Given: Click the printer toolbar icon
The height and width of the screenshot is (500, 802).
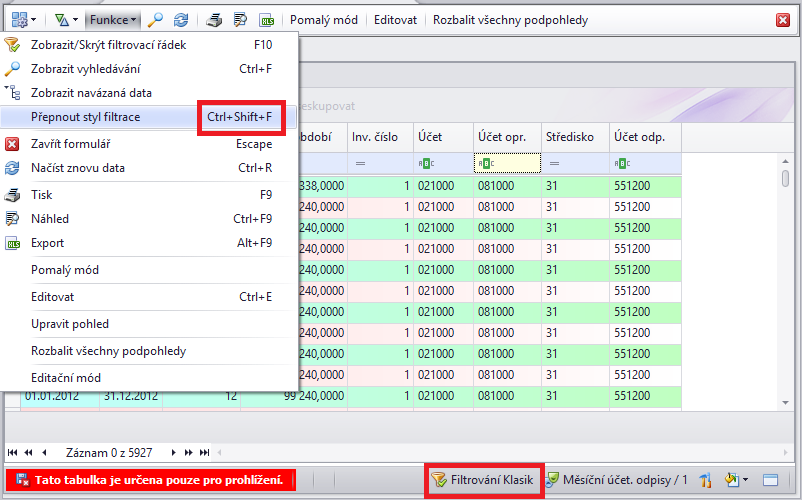Looking at the screenshot, I should pyautogui.click(x=214, y=20).
